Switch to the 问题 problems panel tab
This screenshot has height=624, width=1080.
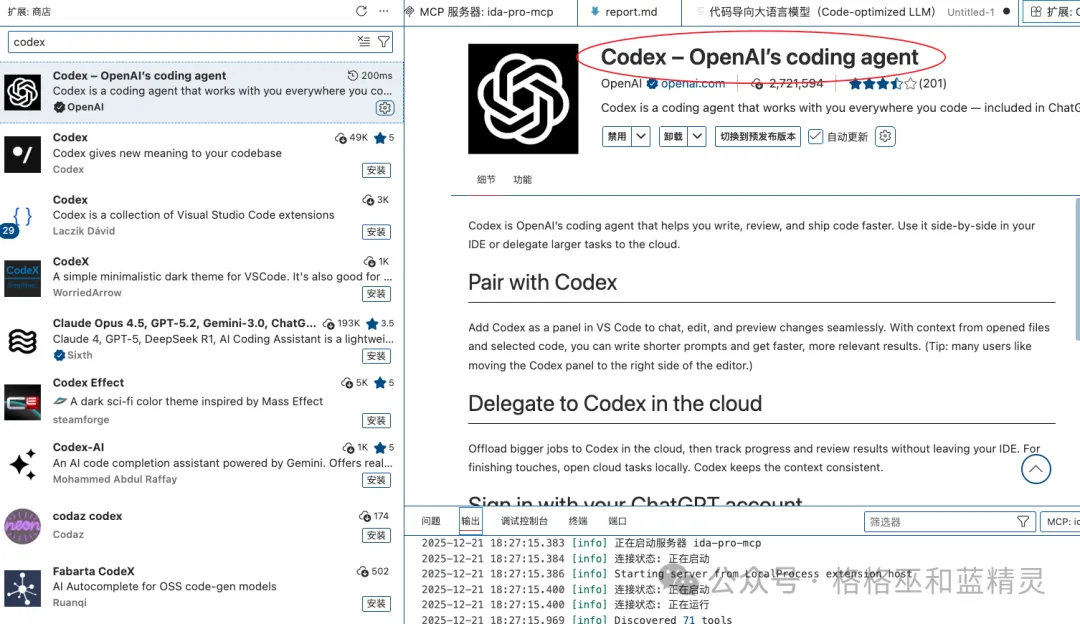point(430,521)
